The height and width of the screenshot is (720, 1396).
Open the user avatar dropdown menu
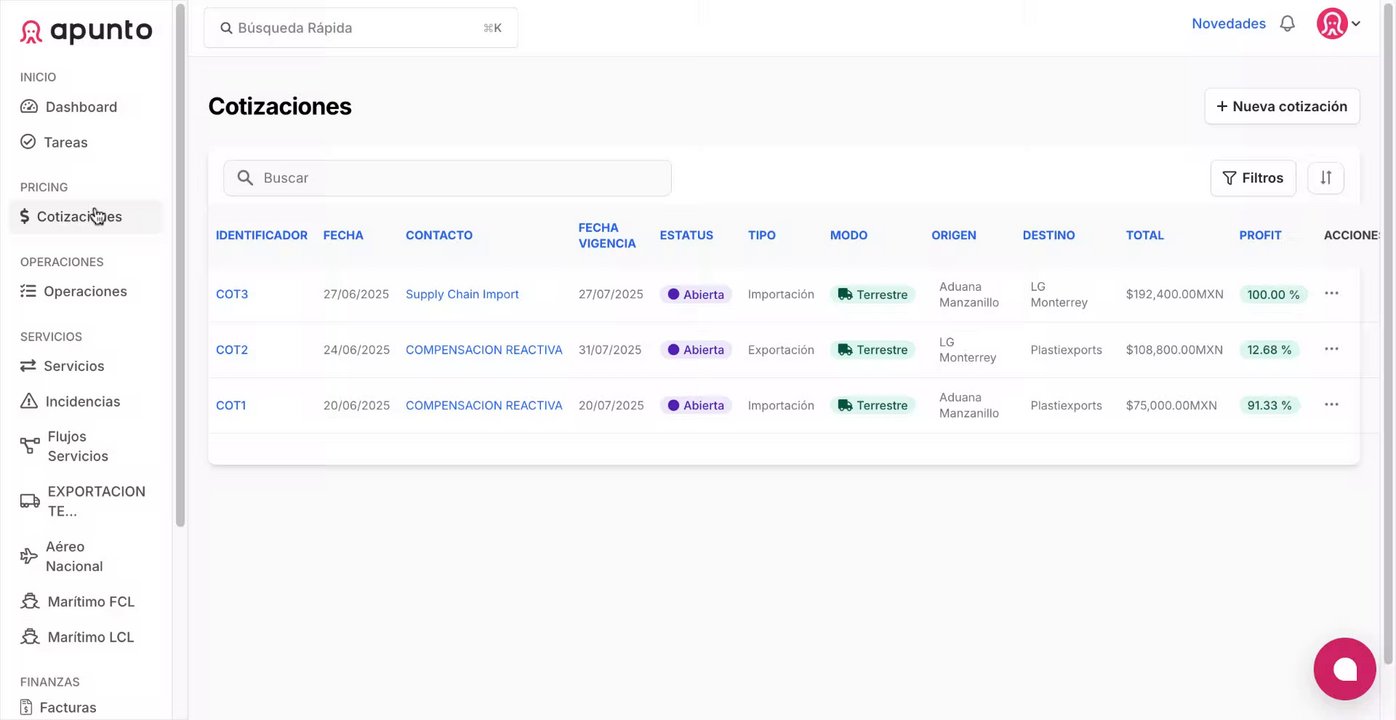[1338, 24]
